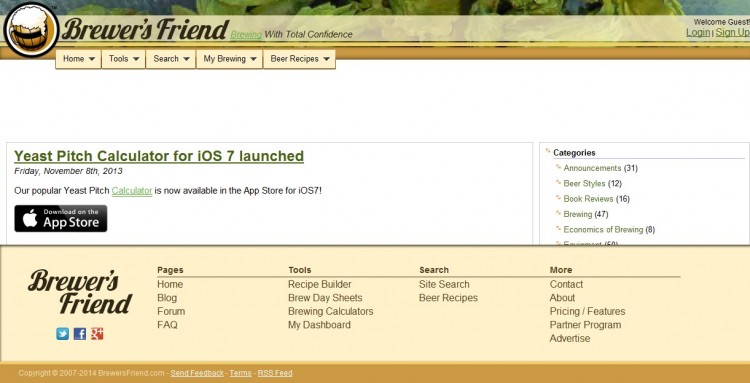Screen dimensions: 750x383
Task: Click footer Home page link
Action: click(x=170, y=284)
